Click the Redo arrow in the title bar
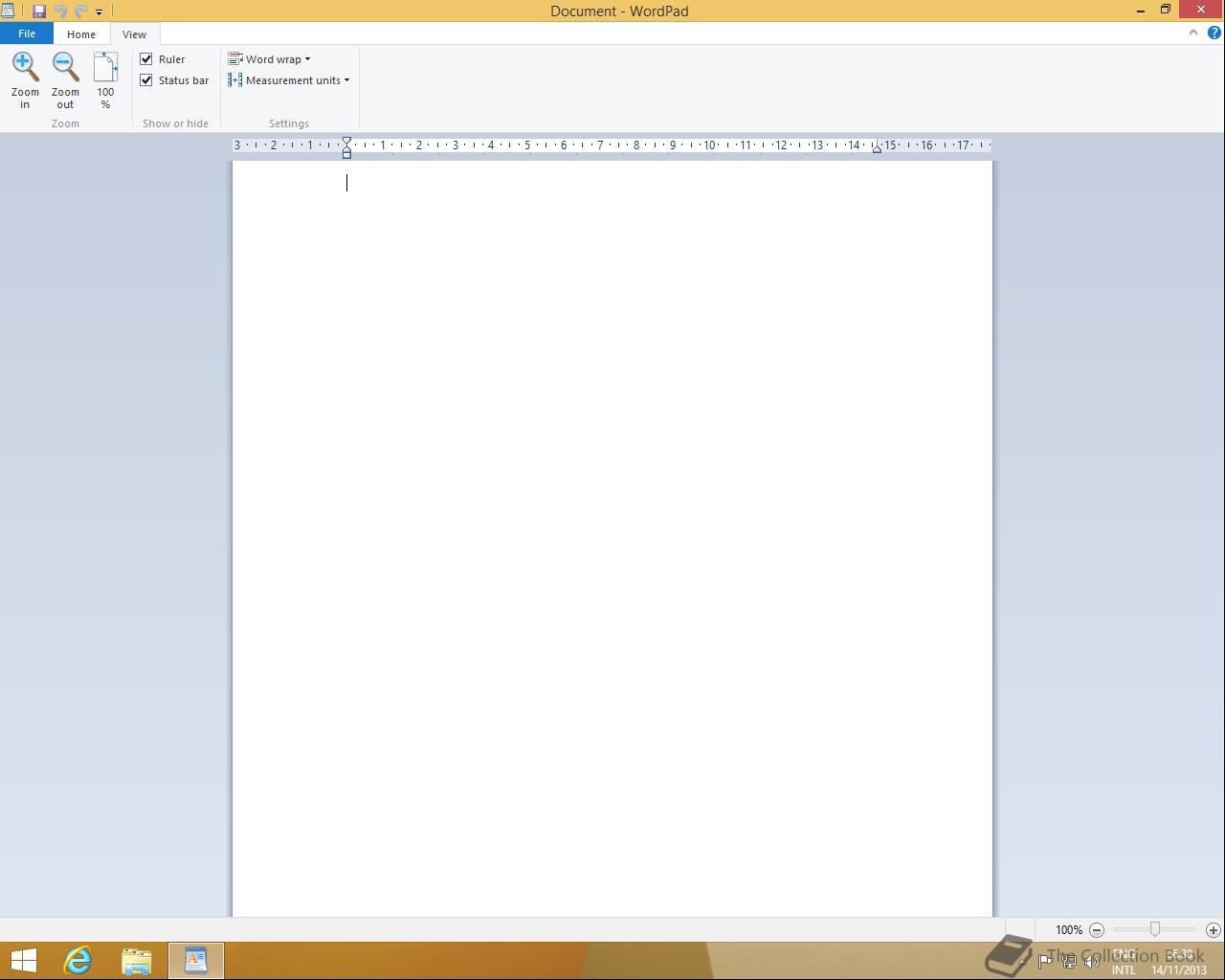1225x980 pixels. 80,11
